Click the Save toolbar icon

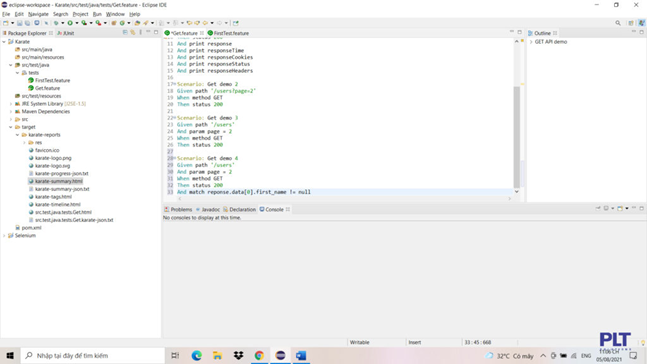coord(19,23)
